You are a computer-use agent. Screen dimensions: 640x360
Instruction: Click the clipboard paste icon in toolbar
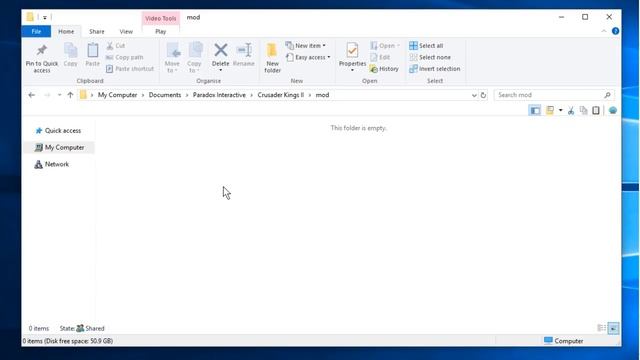click(596, 110)
